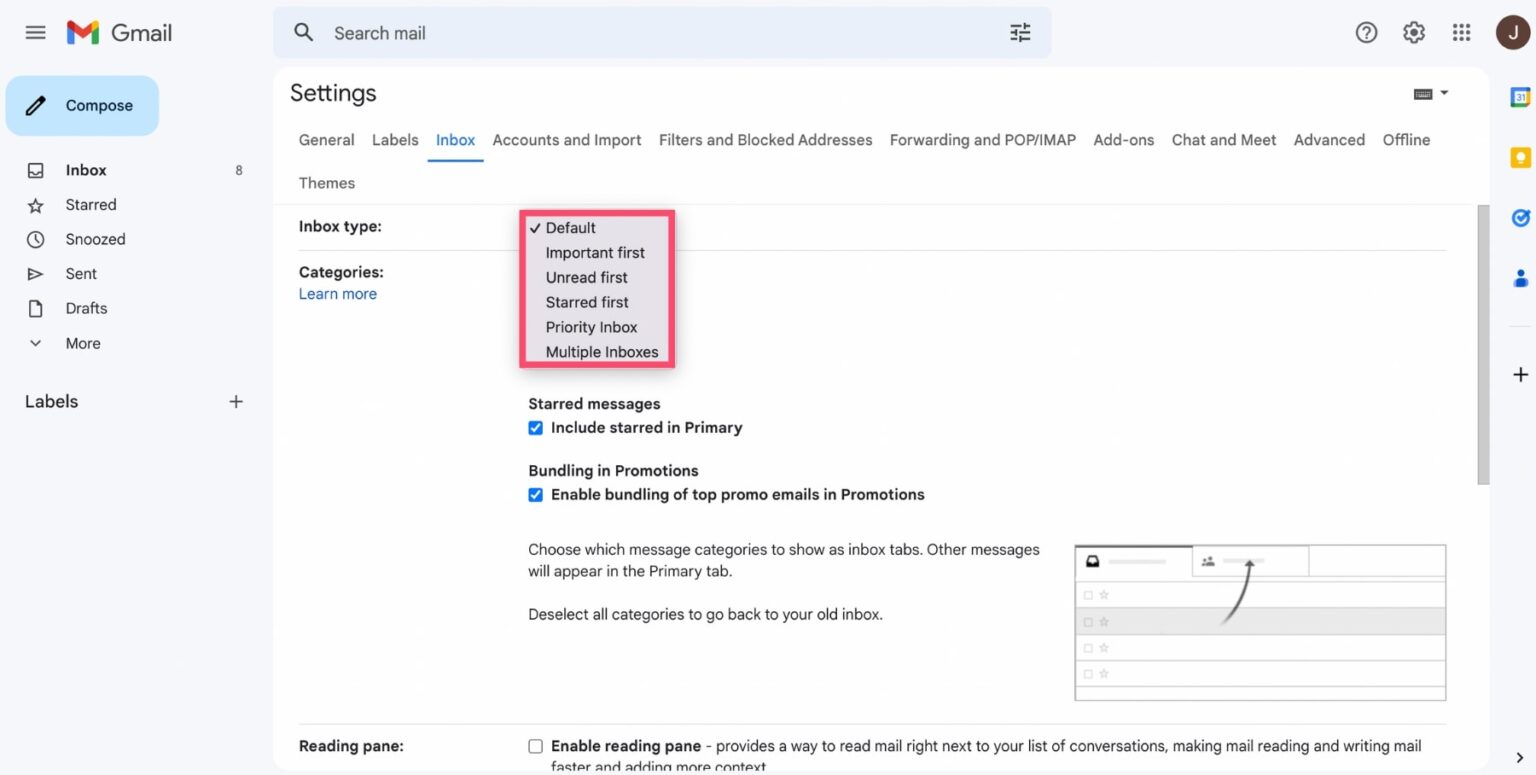Expand the More section in the sidebar
This screenshot has width=1536, height=775.
point(82,343)
